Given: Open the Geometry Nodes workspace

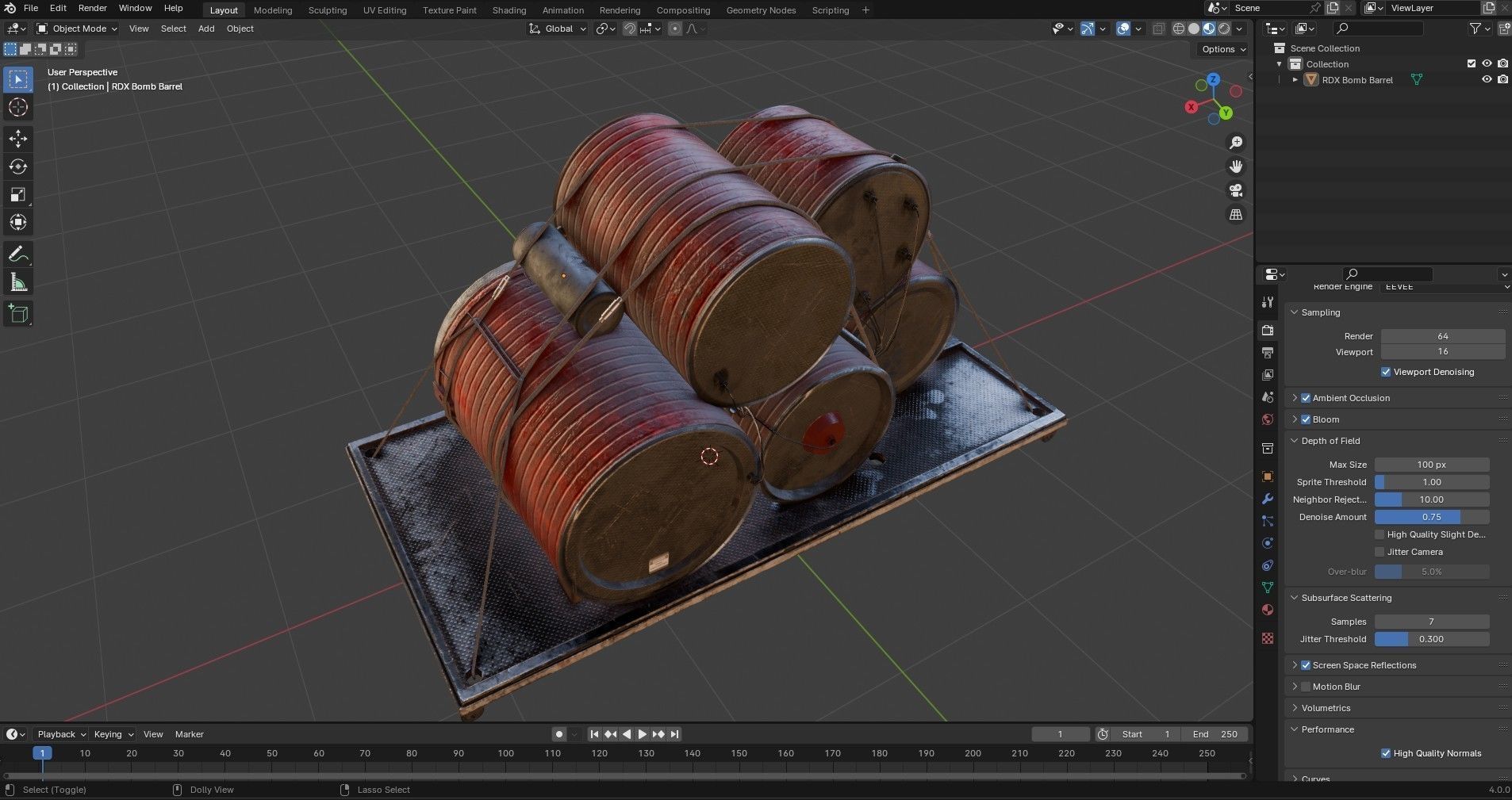Looking at the screenshot, I should (761, 10).
